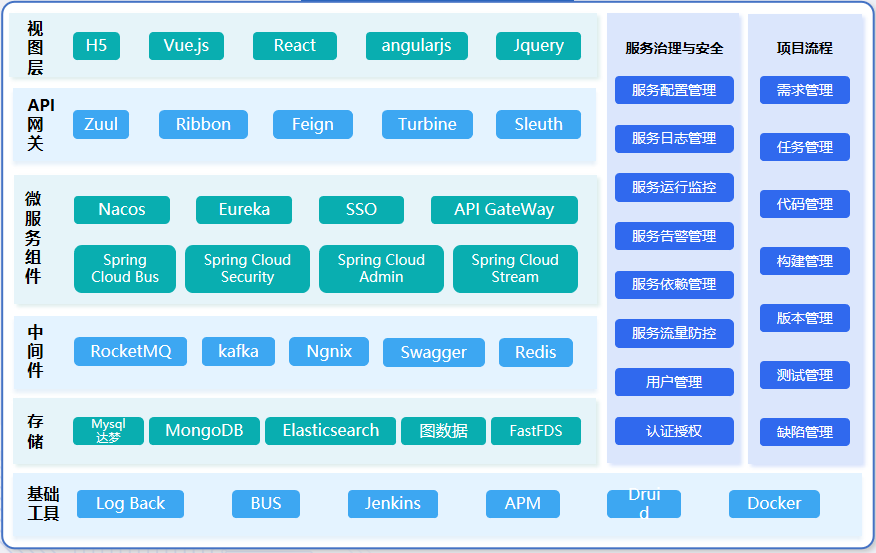Select 版本管理
Image resolution: width=876 pixels, height=553 pixels.
click(805, 318)
